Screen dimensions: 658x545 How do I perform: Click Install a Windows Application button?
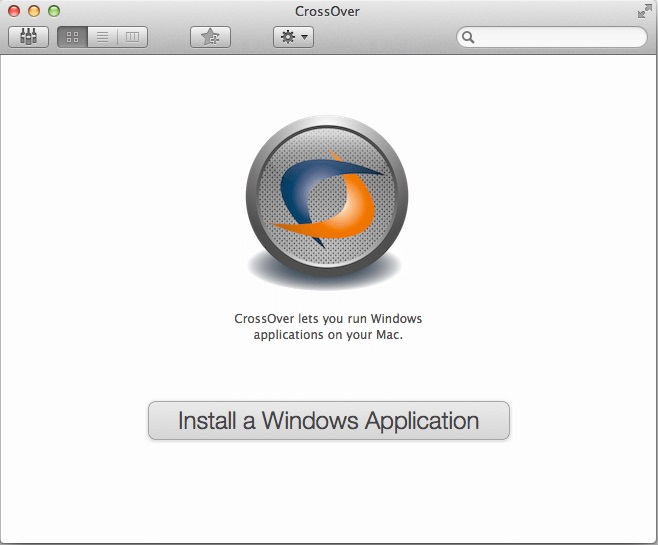[329, 420]
